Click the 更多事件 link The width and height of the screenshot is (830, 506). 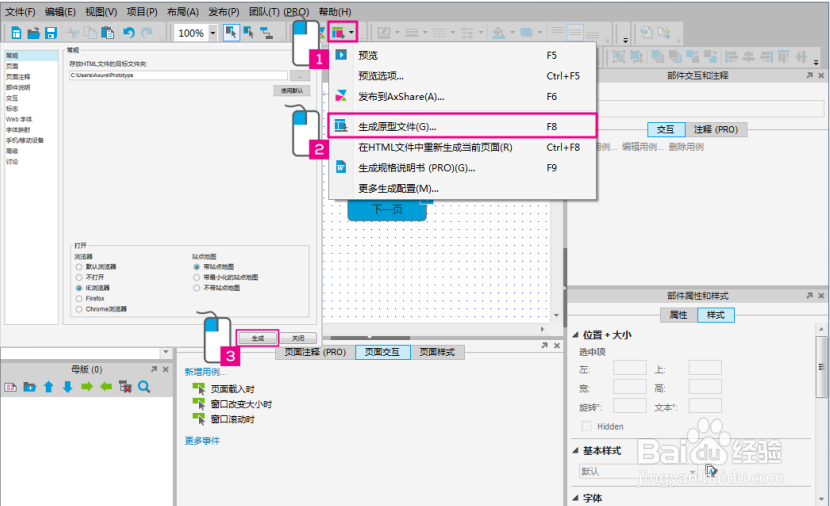(x=202, y=440)
